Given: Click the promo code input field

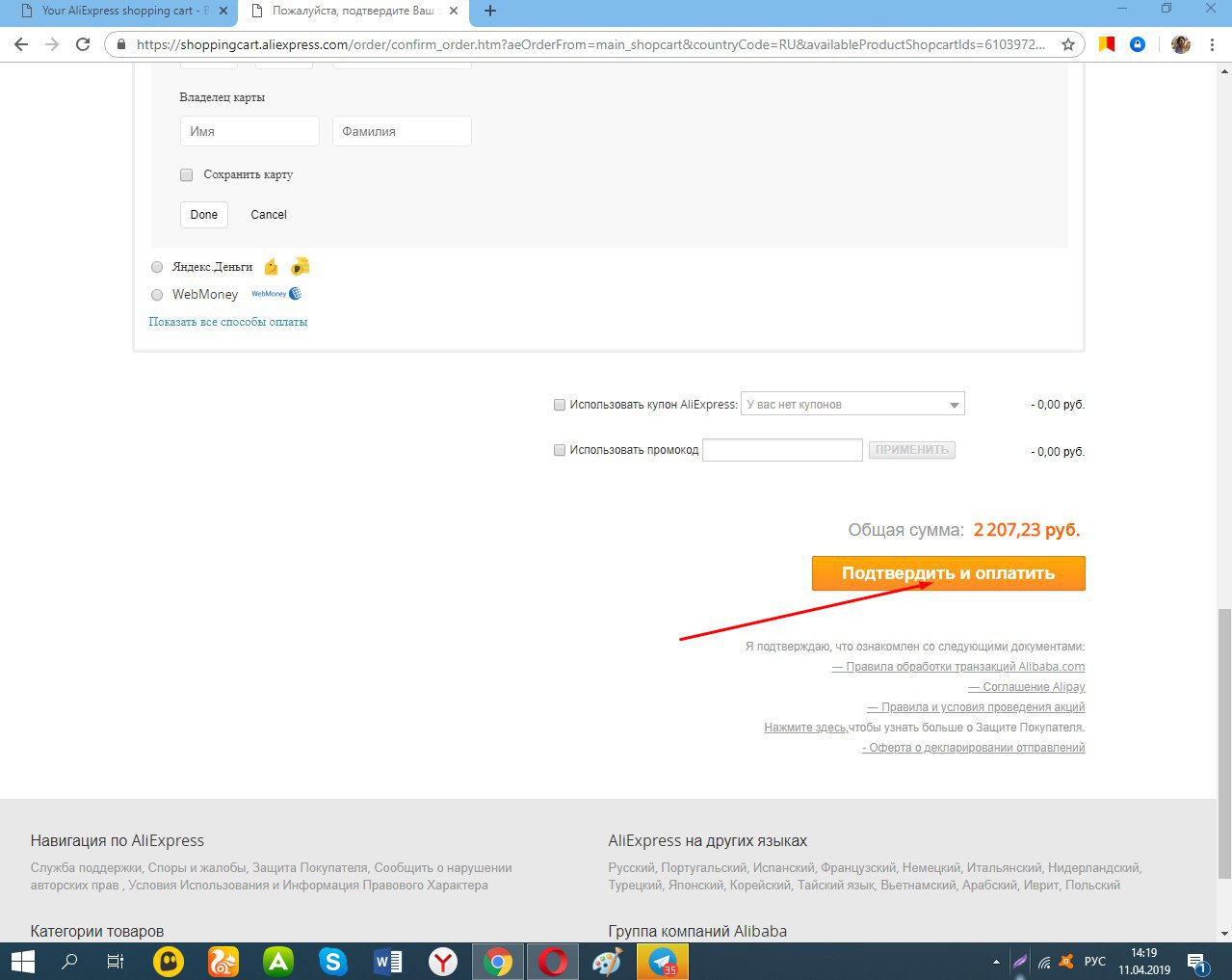Looking at the screenshot, I should pyautogui.click(x=782, y=450).
